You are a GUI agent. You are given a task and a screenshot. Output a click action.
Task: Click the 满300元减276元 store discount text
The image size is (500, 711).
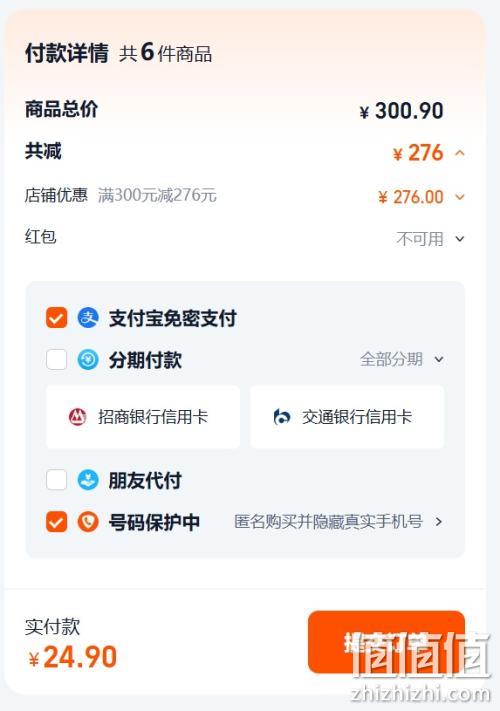tap(157, 195)
